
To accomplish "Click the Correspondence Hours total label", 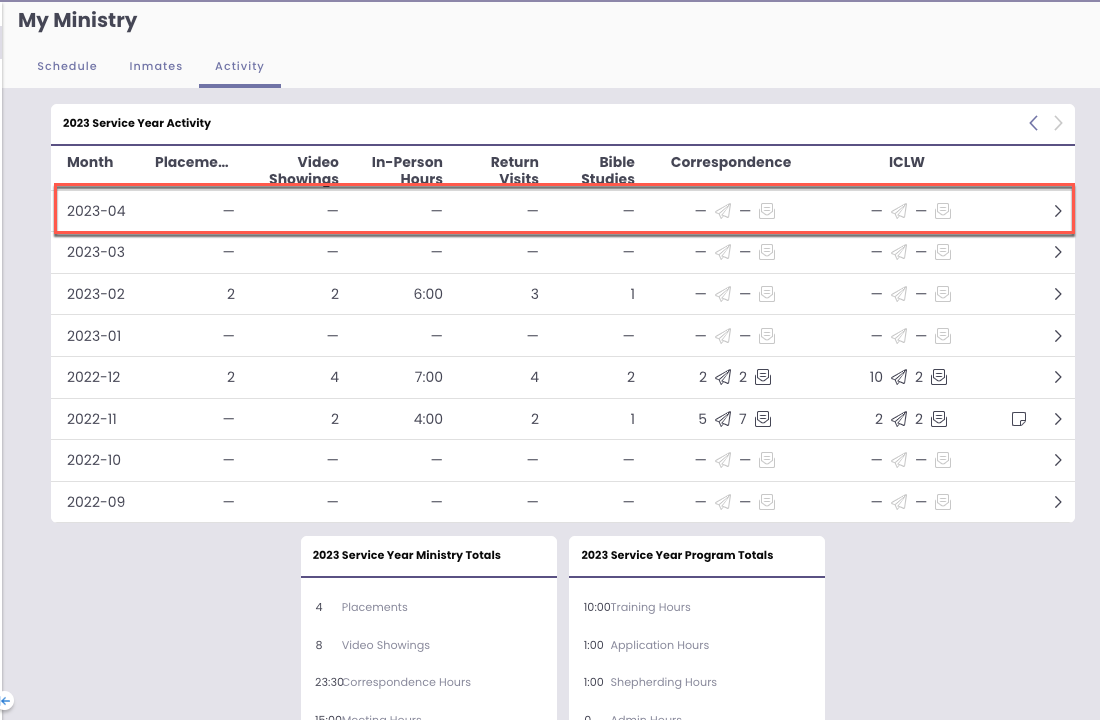I will 407,682.
